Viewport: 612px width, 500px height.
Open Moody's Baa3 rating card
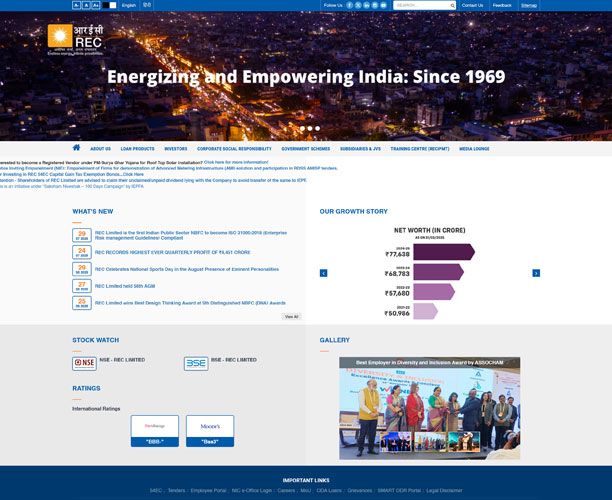tap(210, 431)
